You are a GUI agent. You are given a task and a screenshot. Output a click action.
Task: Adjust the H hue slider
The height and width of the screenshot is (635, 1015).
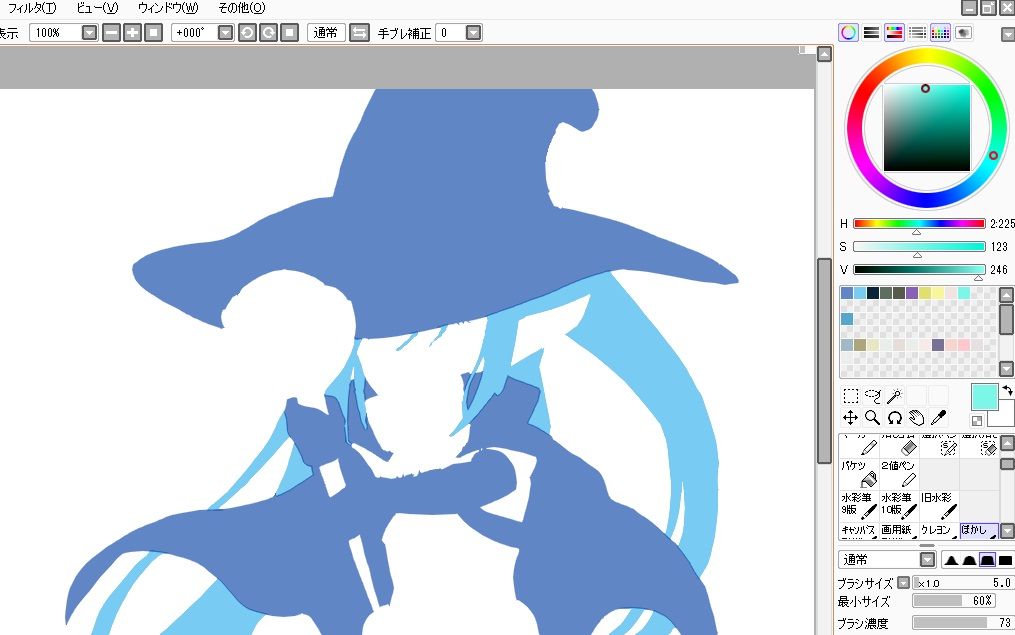coord(919,224)
